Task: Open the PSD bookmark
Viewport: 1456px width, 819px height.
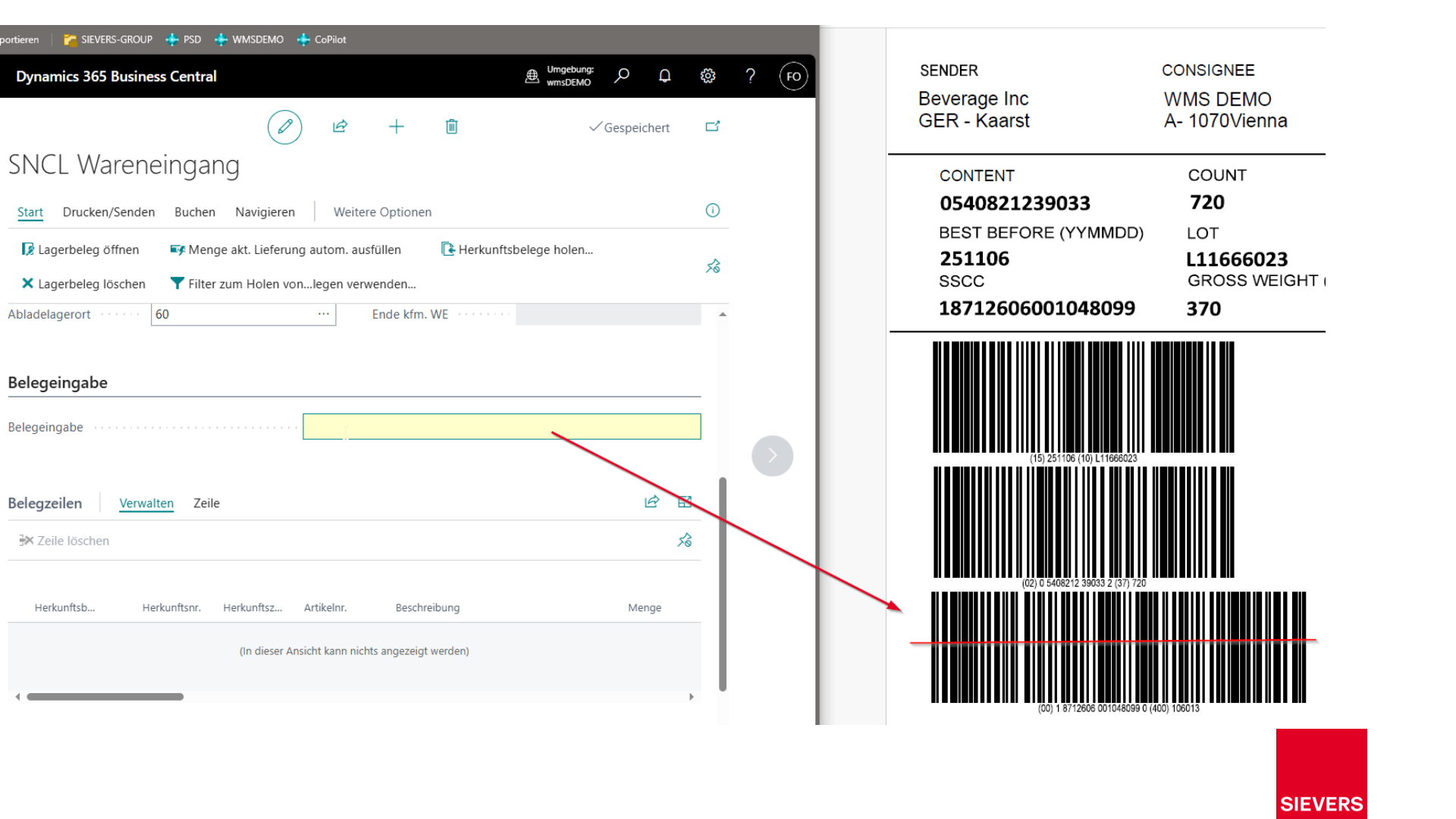Action: tap(184, 39)
